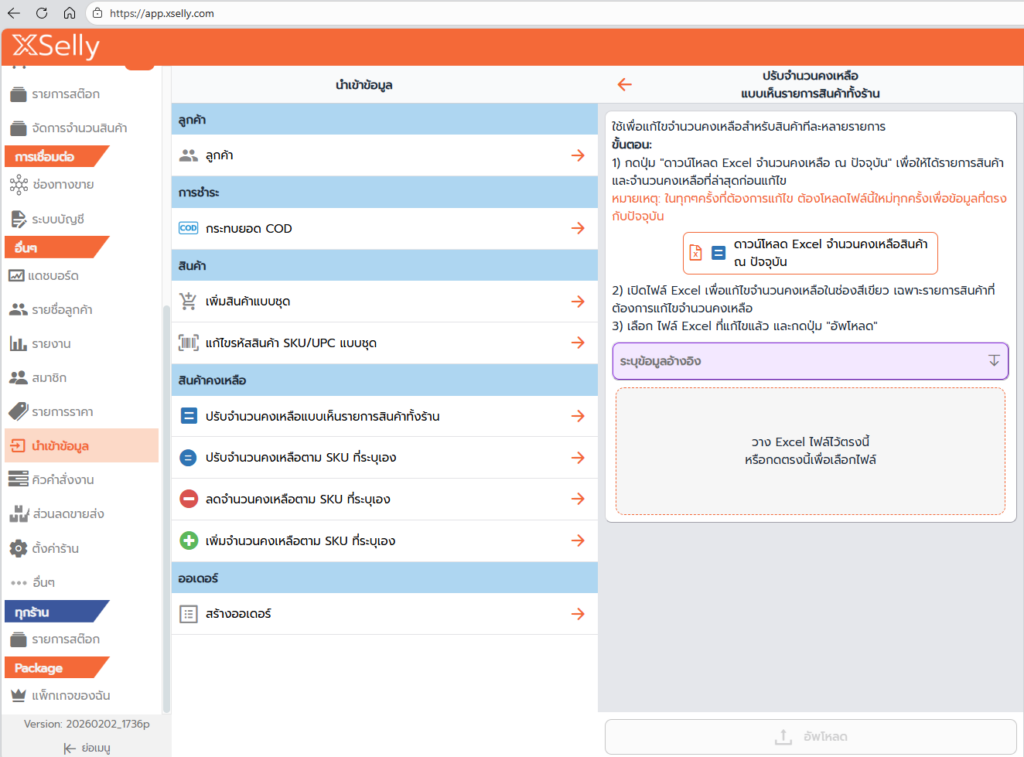Open แดชบอร์ด in the sidebar
The image size is (1024, 757).
55,275
